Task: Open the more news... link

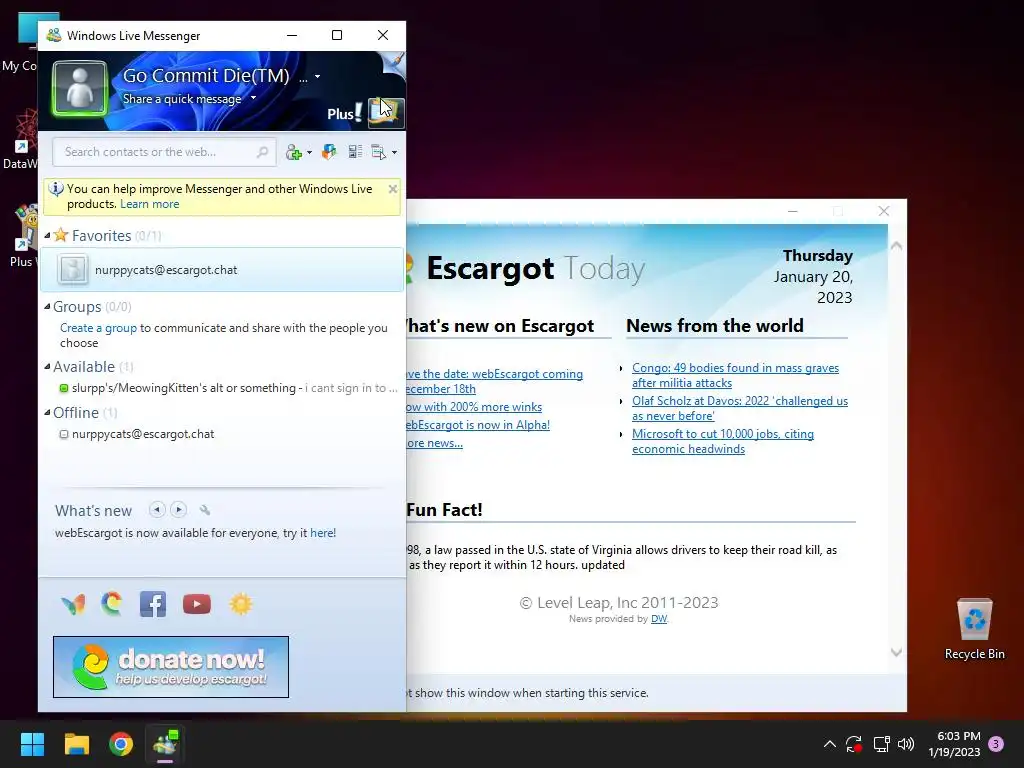Action: [x=434, y=443]
